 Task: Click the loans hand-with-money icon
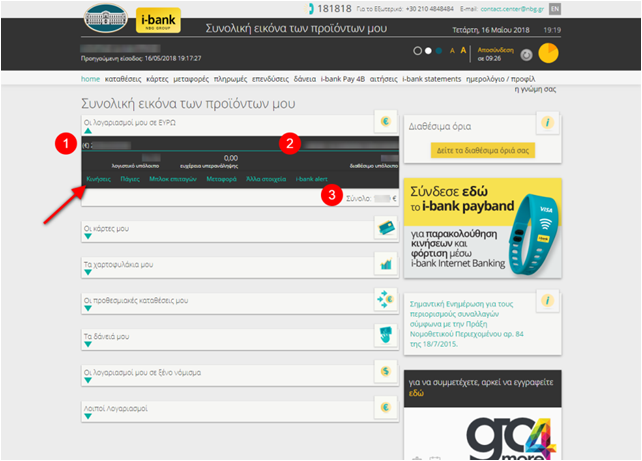click(x=386, y=335)
